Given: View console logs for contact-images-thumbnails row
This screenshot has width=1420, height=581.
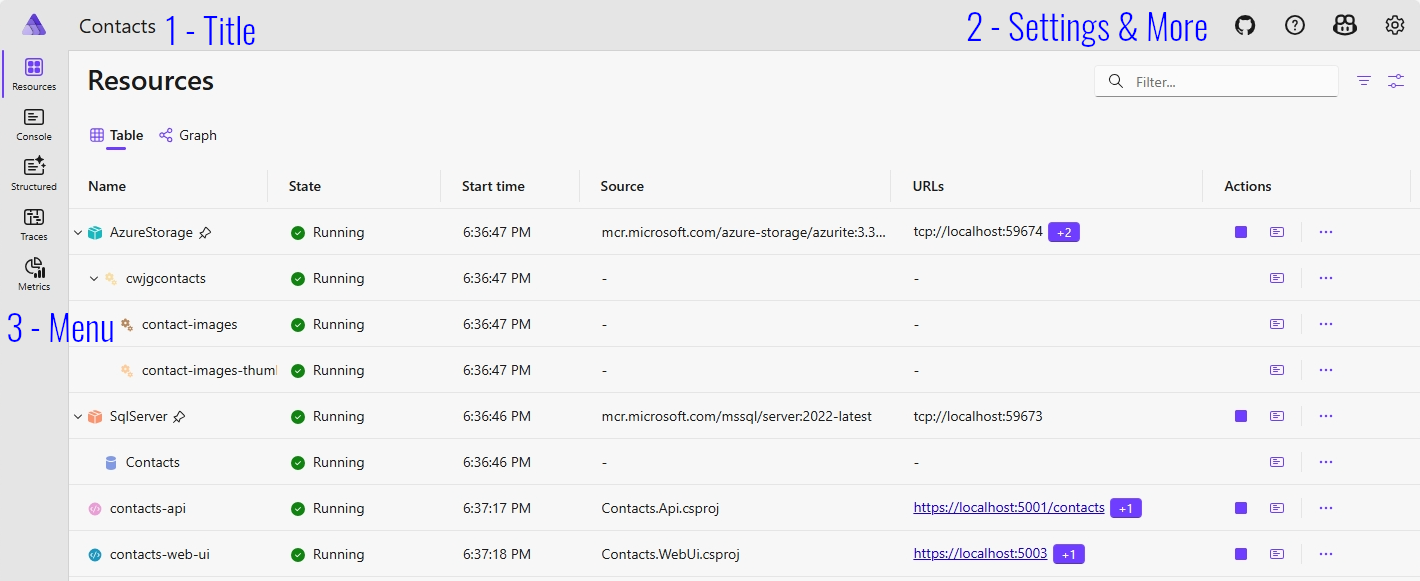Looking at the screenshot, I should coord(1277,370).
